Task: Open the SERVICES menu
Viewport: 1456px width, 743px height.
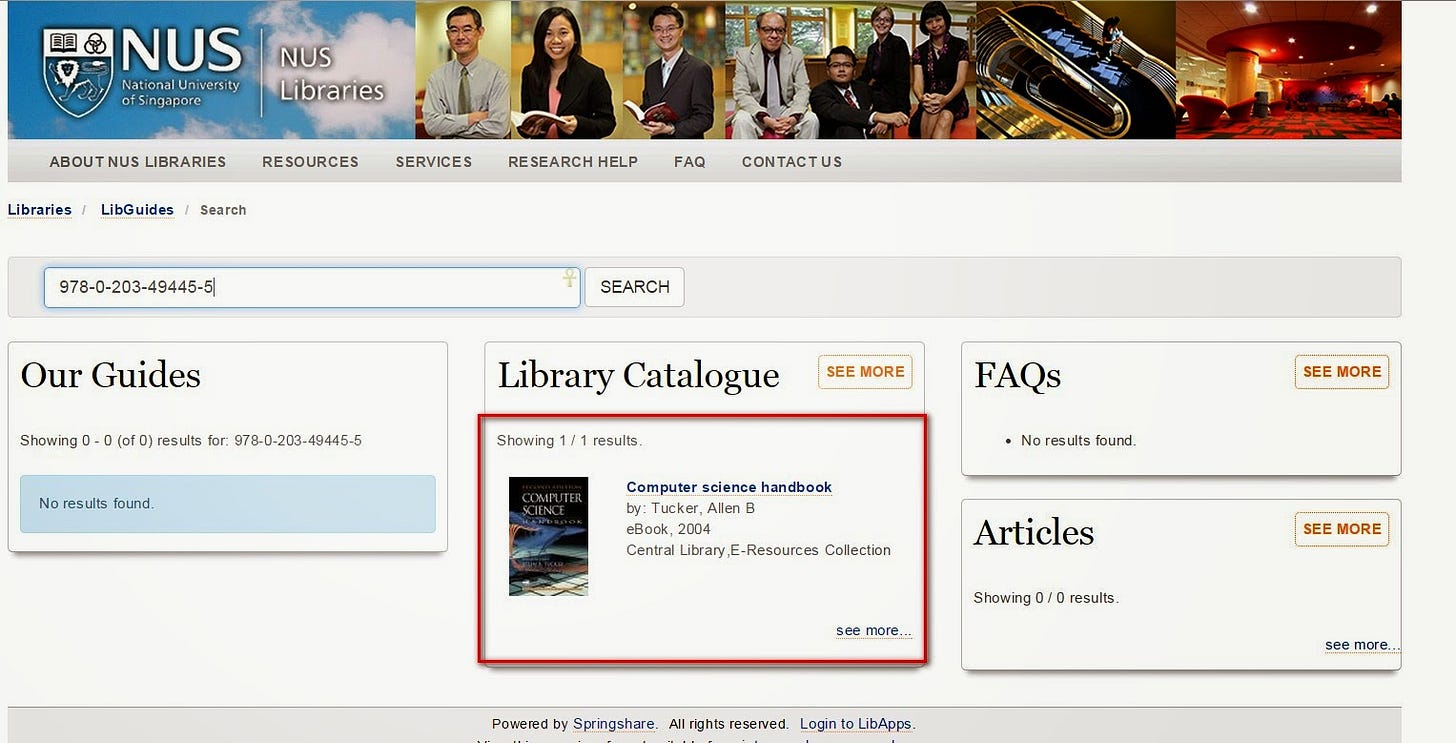Action: [x=433, y=162]
